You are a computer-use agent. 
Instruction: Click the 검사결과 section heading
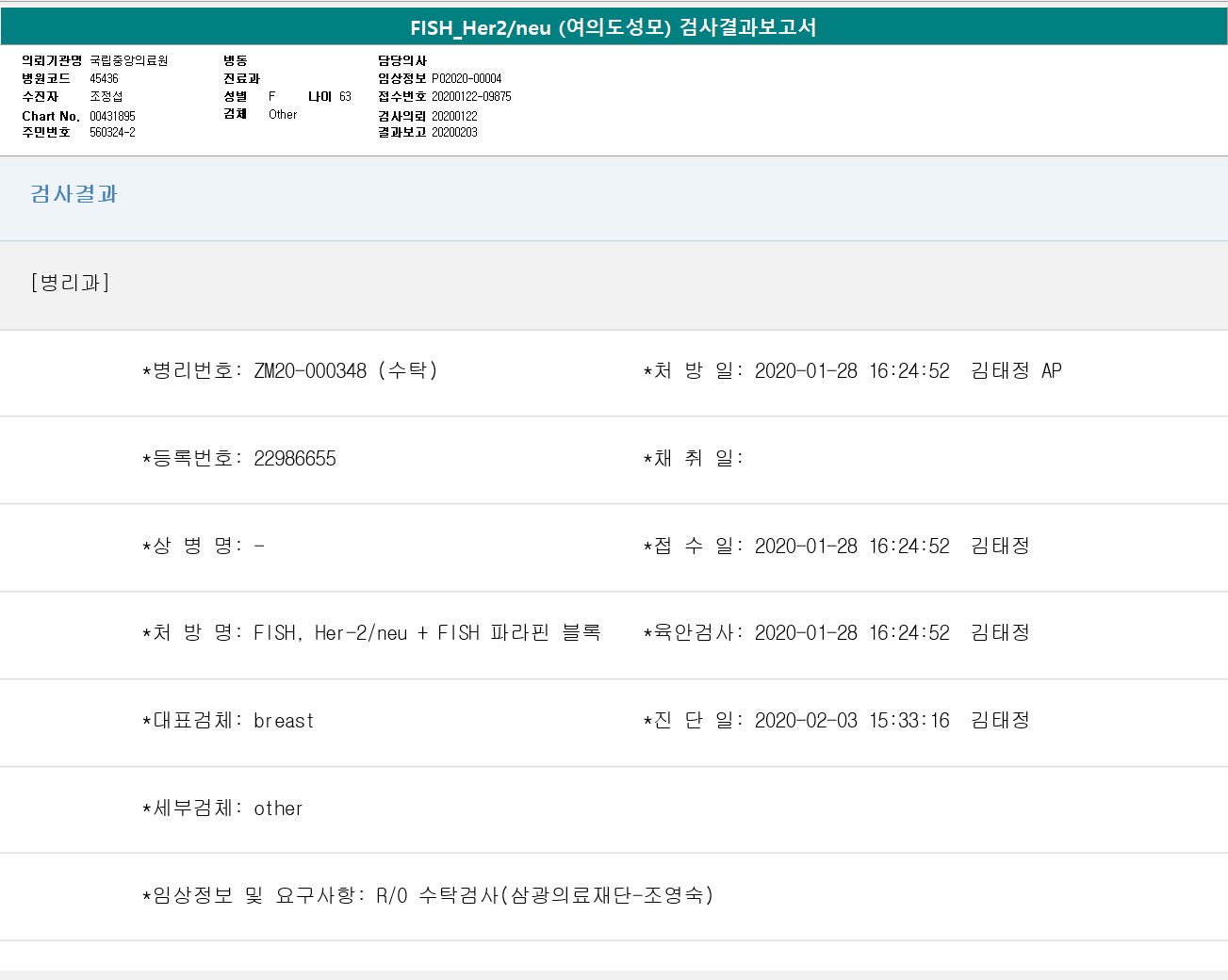[74, 194]
